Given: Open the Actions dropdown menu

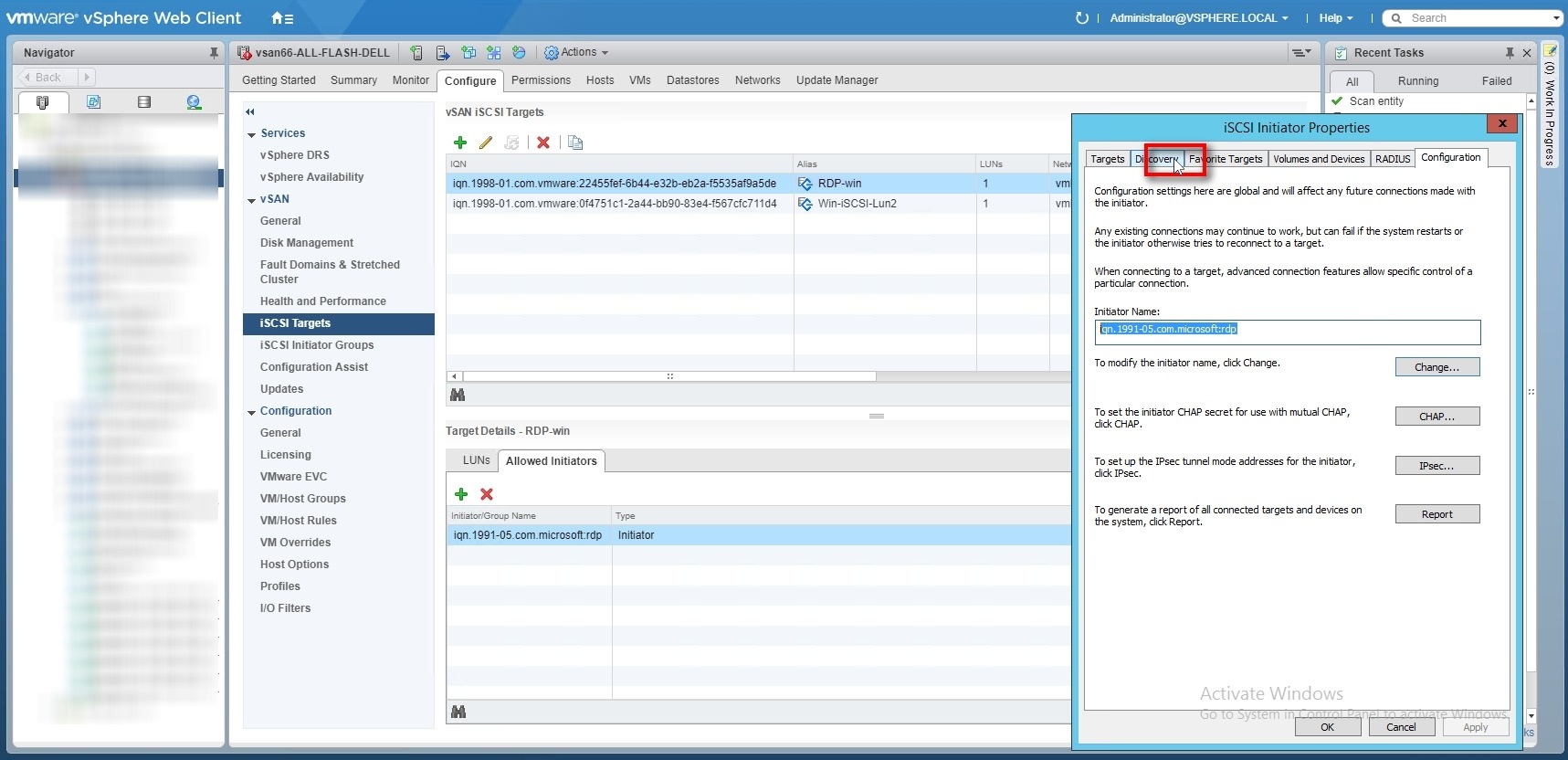Looking at the screenshot, I should (x=577, y=53).
